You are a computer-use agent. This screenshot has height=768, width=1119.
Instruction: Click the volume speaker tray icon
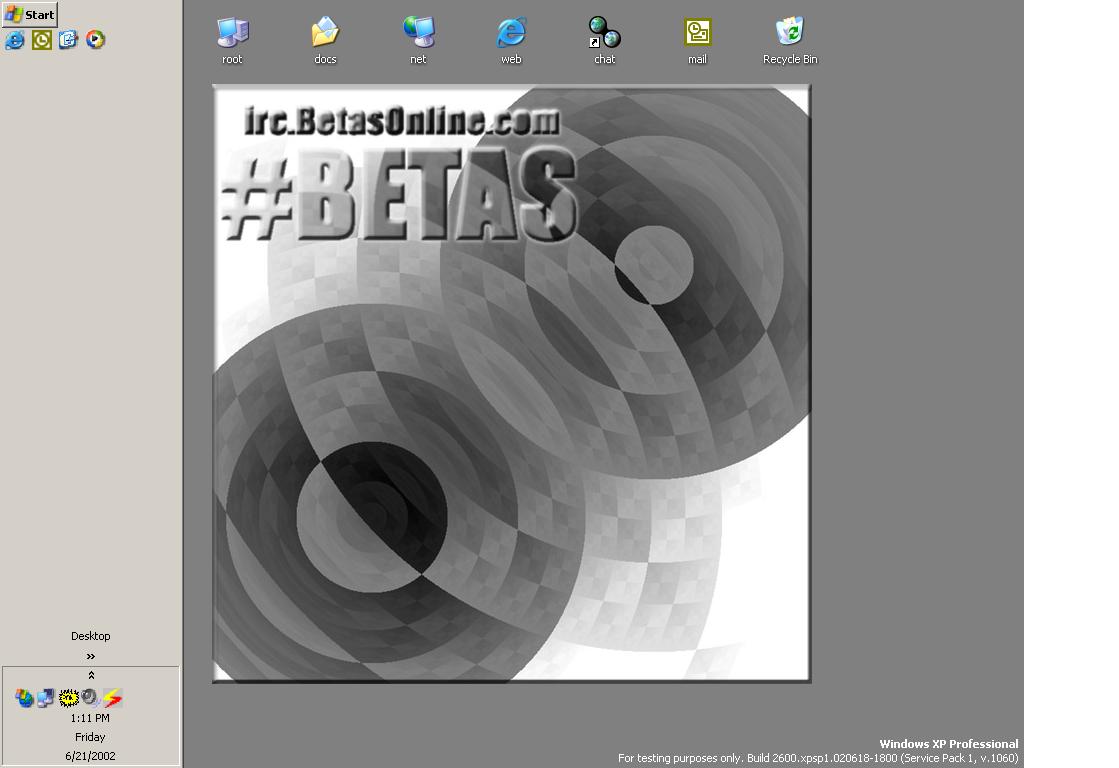[x=90, y=698]
